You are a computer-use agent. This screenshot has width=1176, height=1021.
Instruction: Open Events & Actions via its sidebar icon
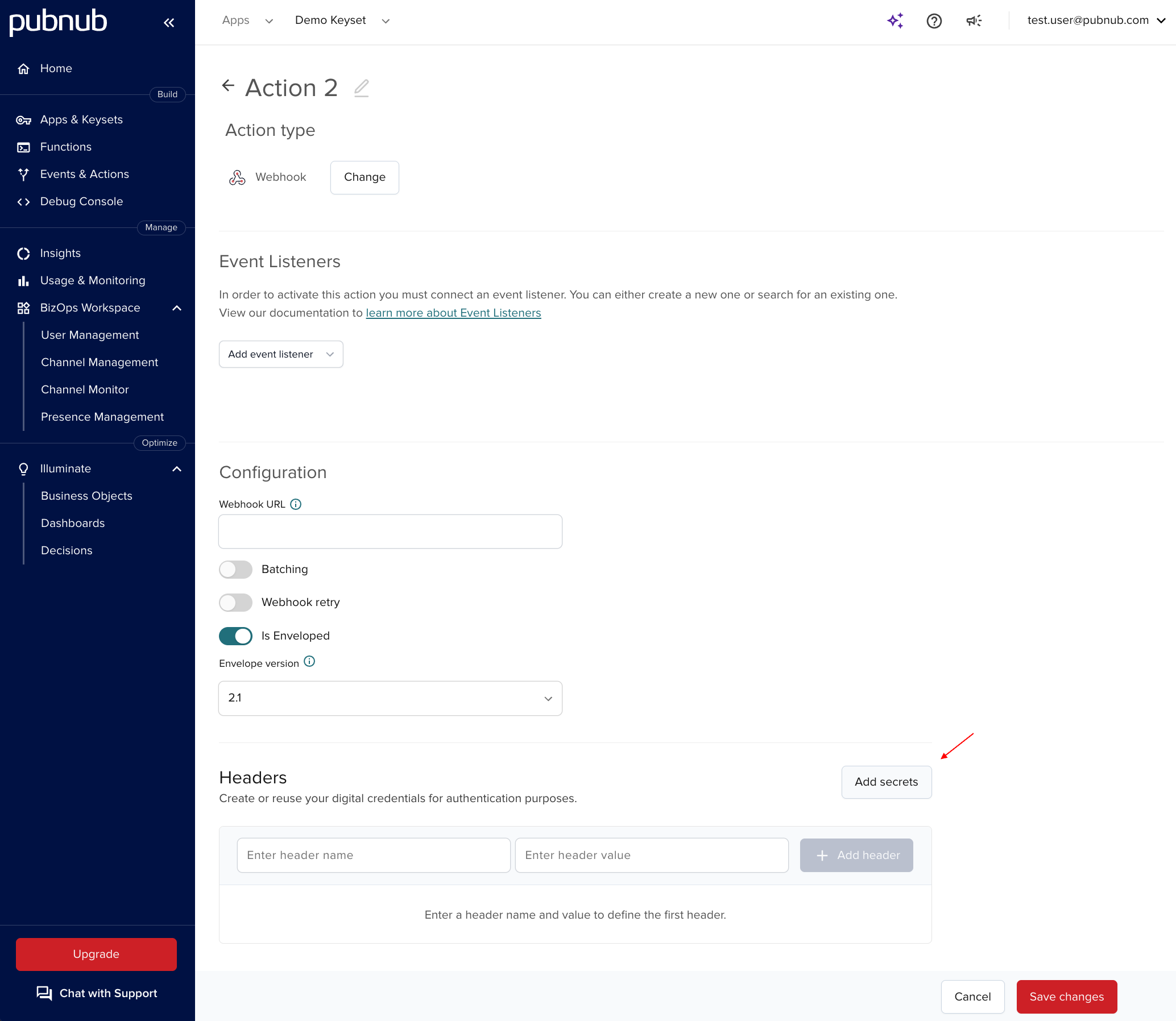tap(23, 175)
